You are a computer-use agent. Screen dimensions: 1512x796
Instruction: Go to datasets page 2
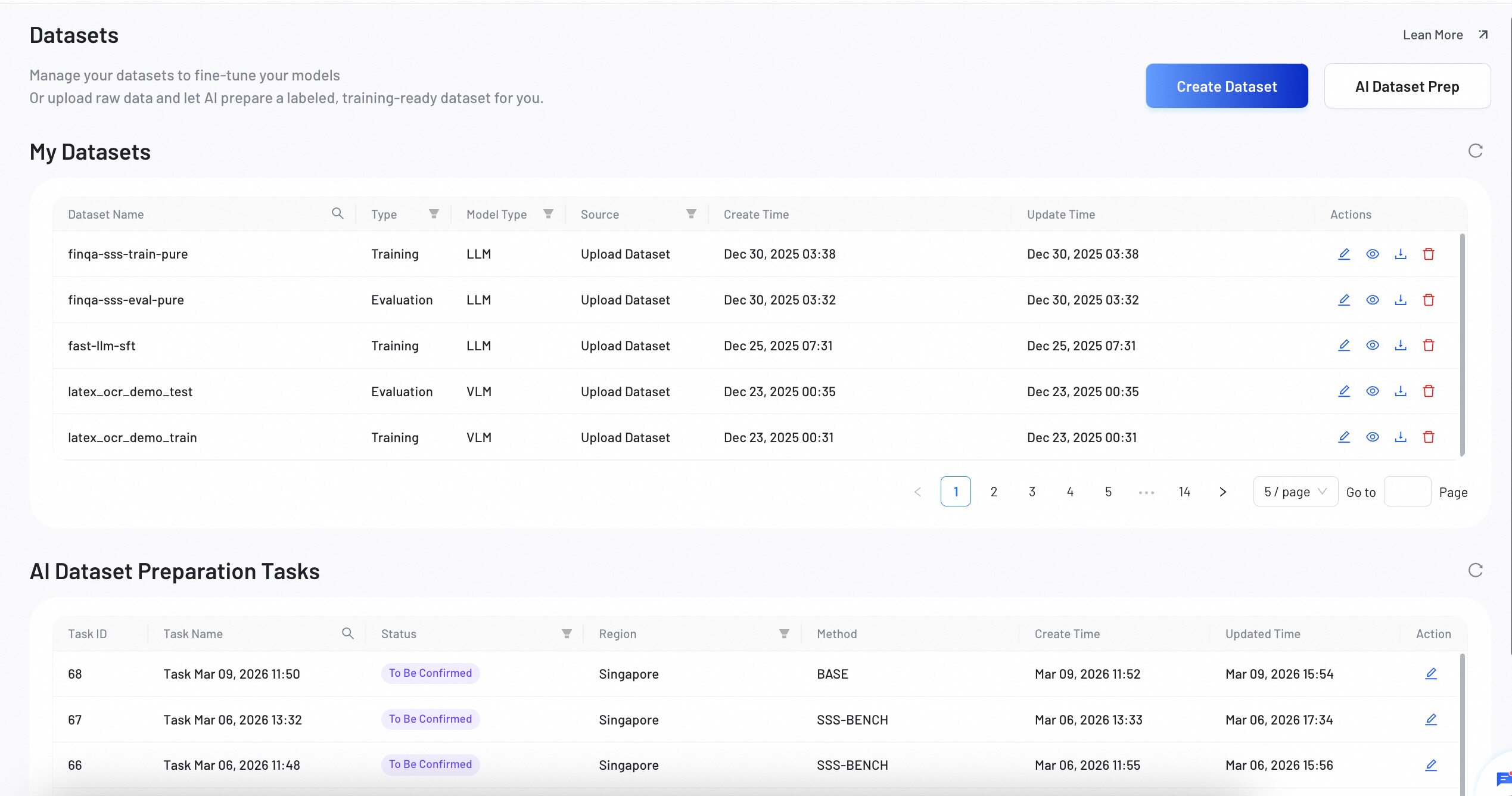[x=994, y=492]
